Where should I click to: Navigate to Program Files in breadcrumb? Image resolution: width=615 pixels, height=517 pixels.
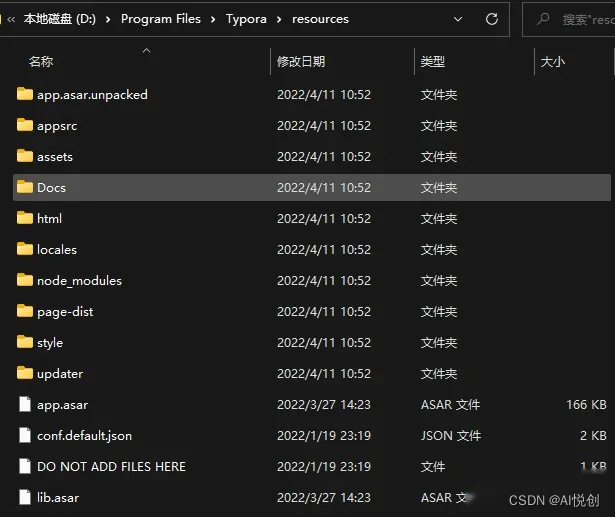pyautogui.click(x=161, y=19)
